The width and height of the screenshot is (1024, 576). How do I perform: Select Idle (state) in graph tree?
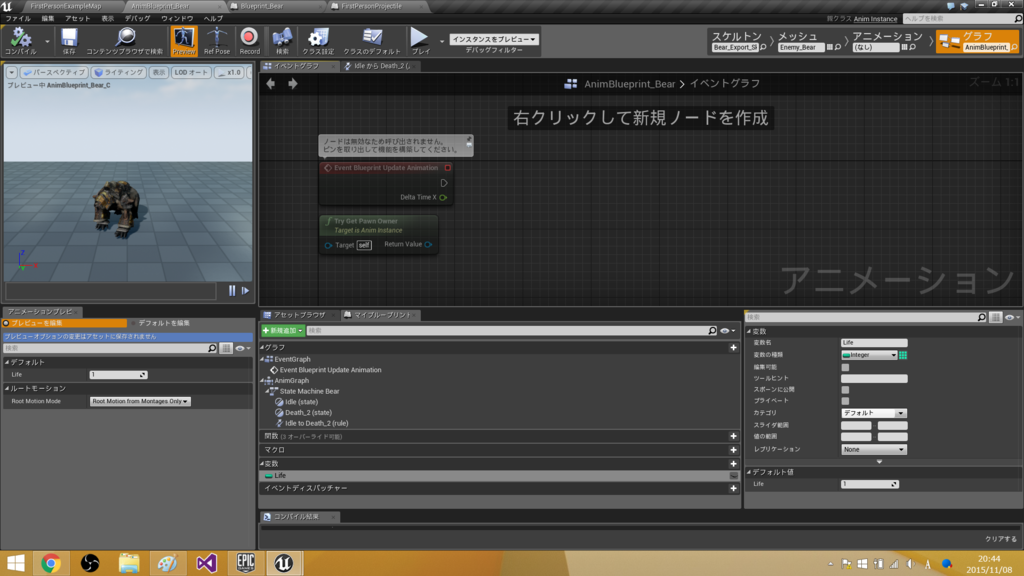(x=301, y=402)
